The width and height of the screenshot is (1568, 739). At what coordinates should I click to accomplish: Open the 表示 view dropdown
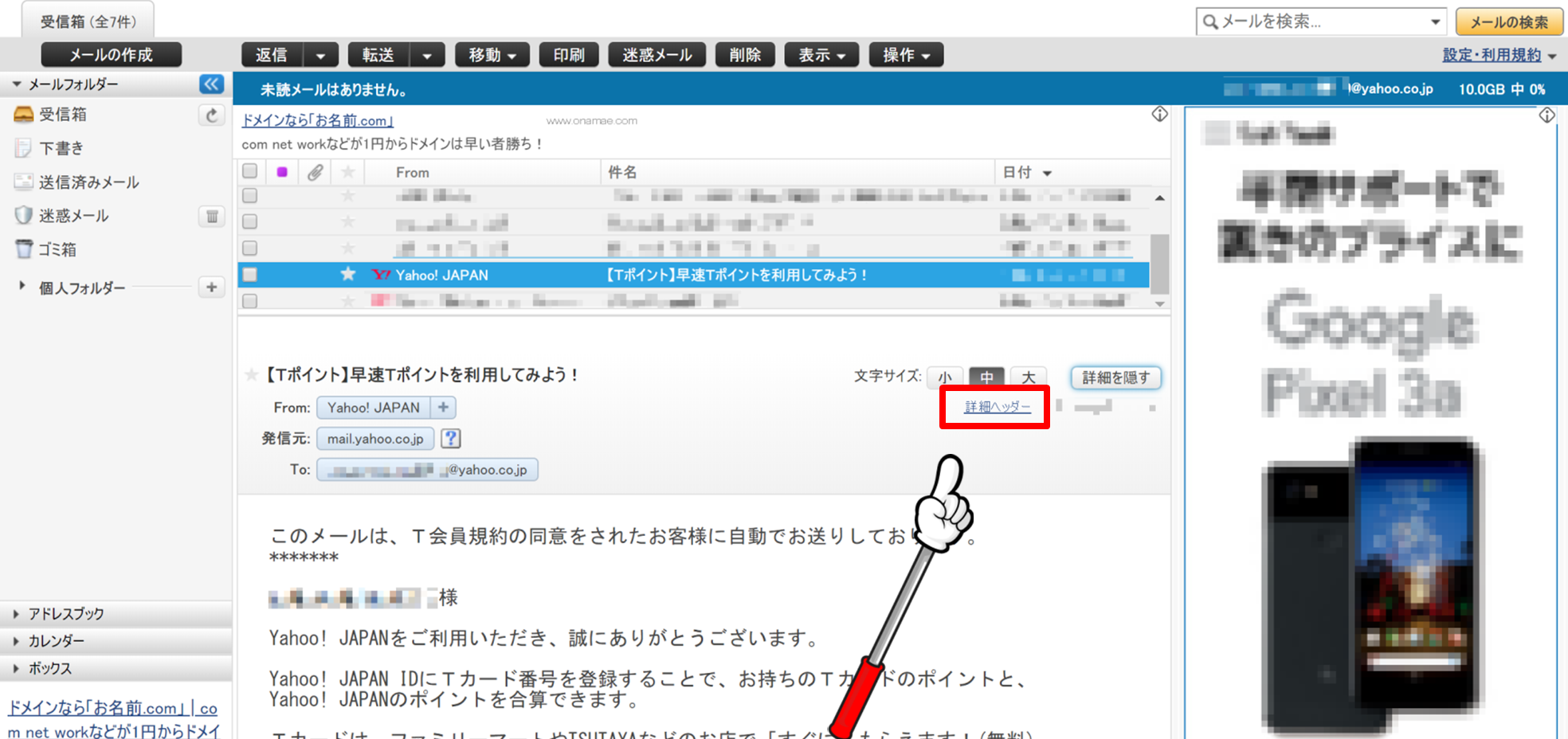(x=821, y=55)
